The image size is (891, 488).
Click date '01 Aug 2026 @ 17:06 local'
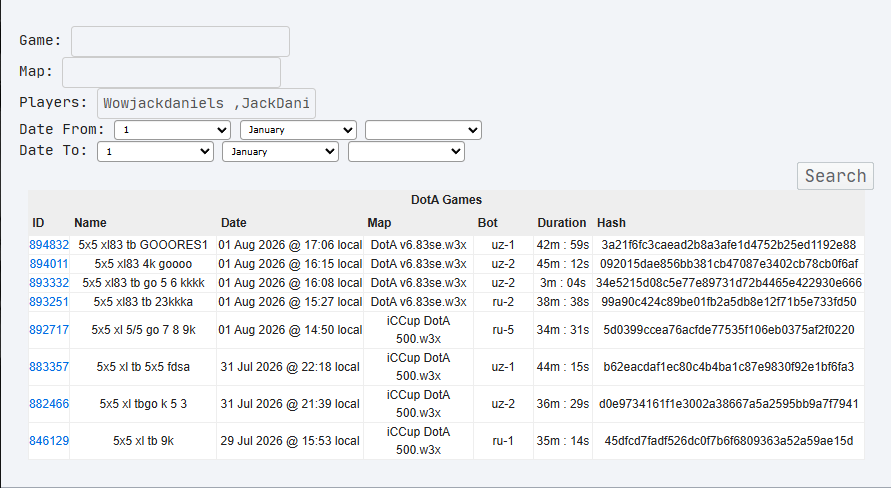point(290,245)
